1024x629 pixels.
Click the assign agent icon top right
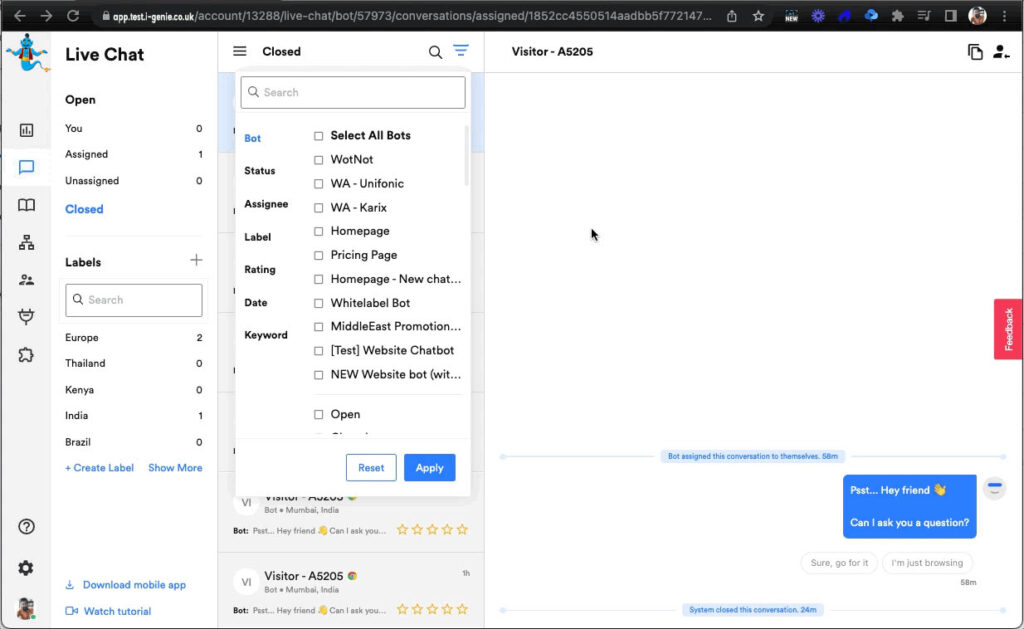tap(1001, 52)
